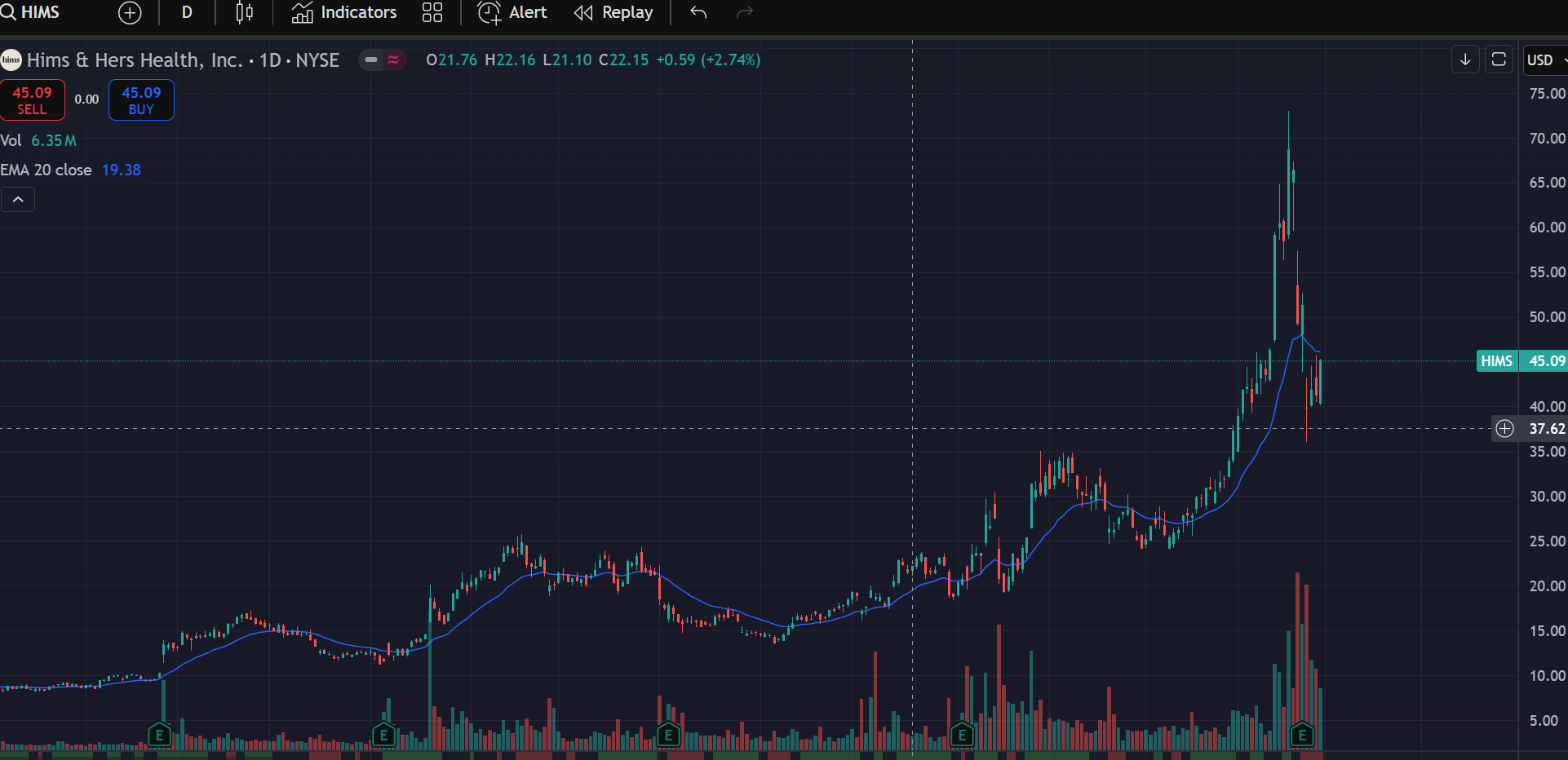
Task: Click the 0.00 spread value
Action: click(x=86, y=99)
